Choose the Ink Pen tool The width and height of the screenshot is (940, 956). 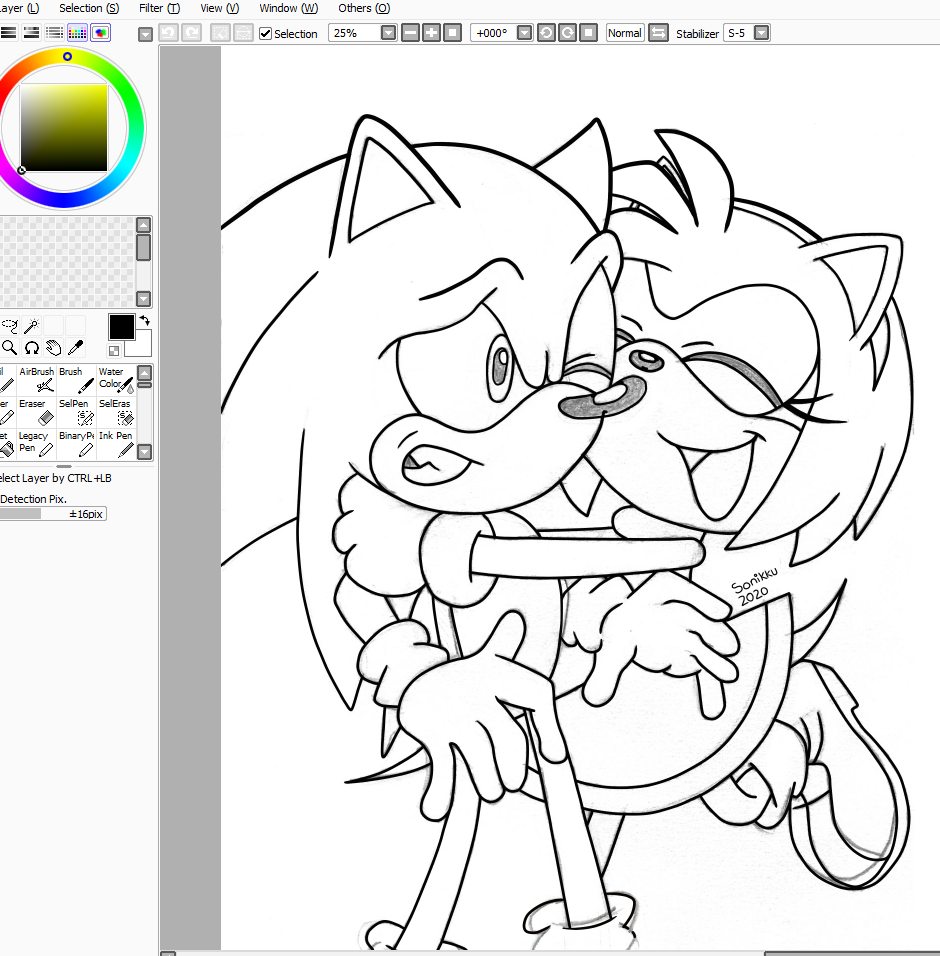pos(116,444)
